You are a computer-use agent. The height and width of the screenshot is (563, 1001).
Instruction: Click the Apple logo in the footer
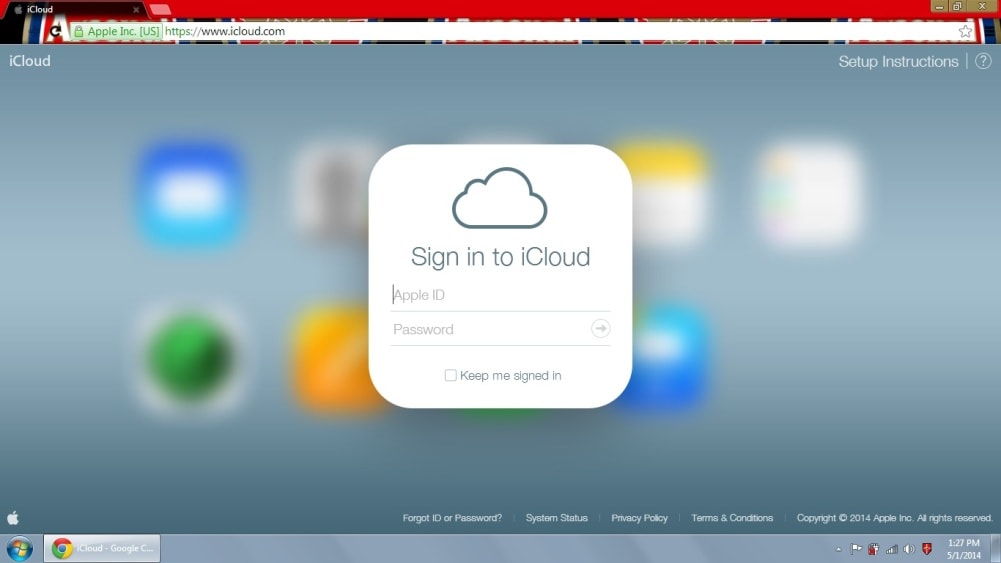point(13,518)
